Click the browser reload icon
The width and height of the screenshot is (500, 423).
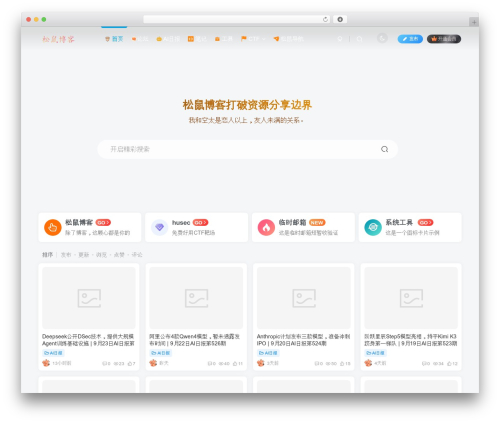(x=325, y=19)
